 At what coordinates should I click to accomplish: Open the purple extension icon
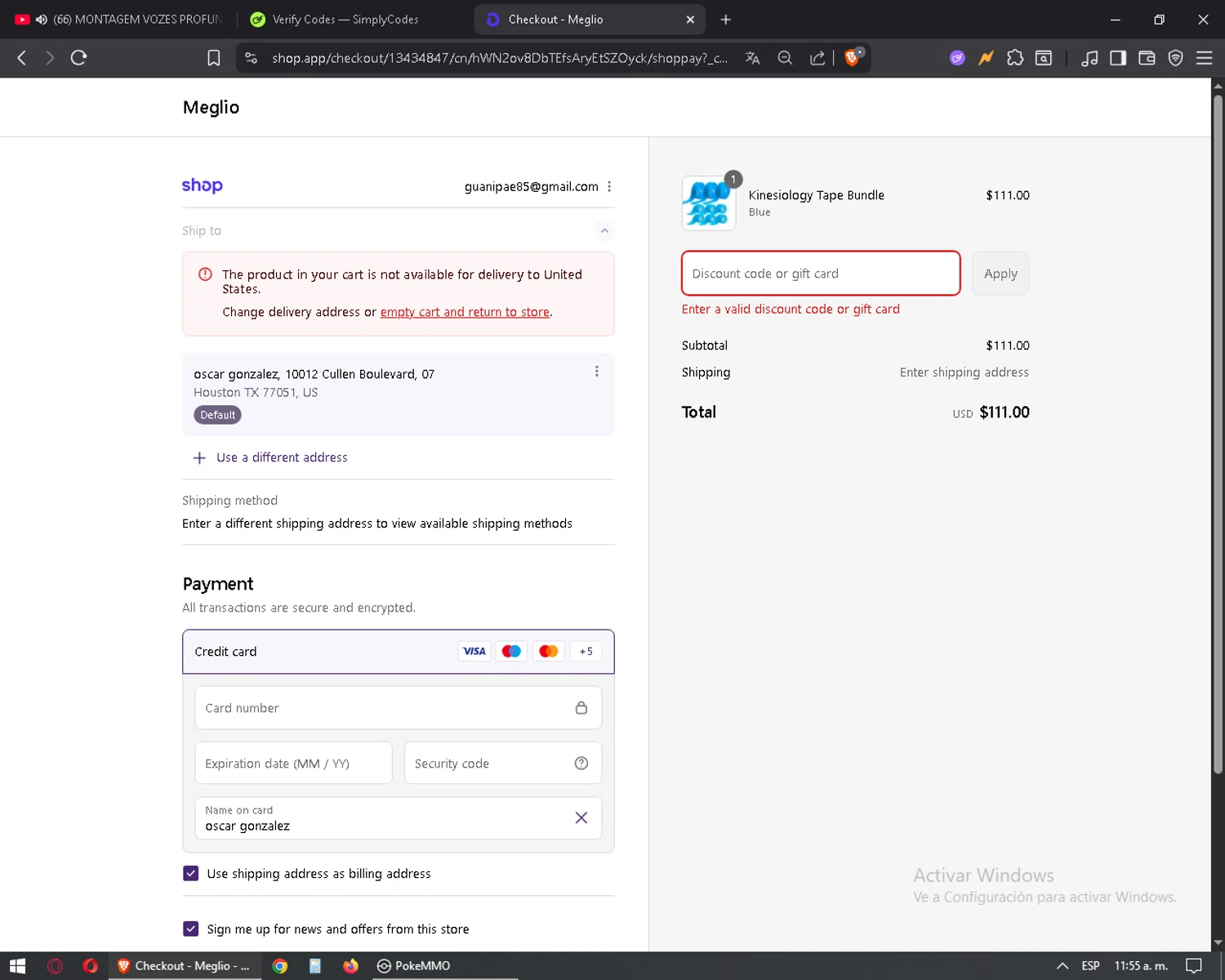tap(957, 58)
